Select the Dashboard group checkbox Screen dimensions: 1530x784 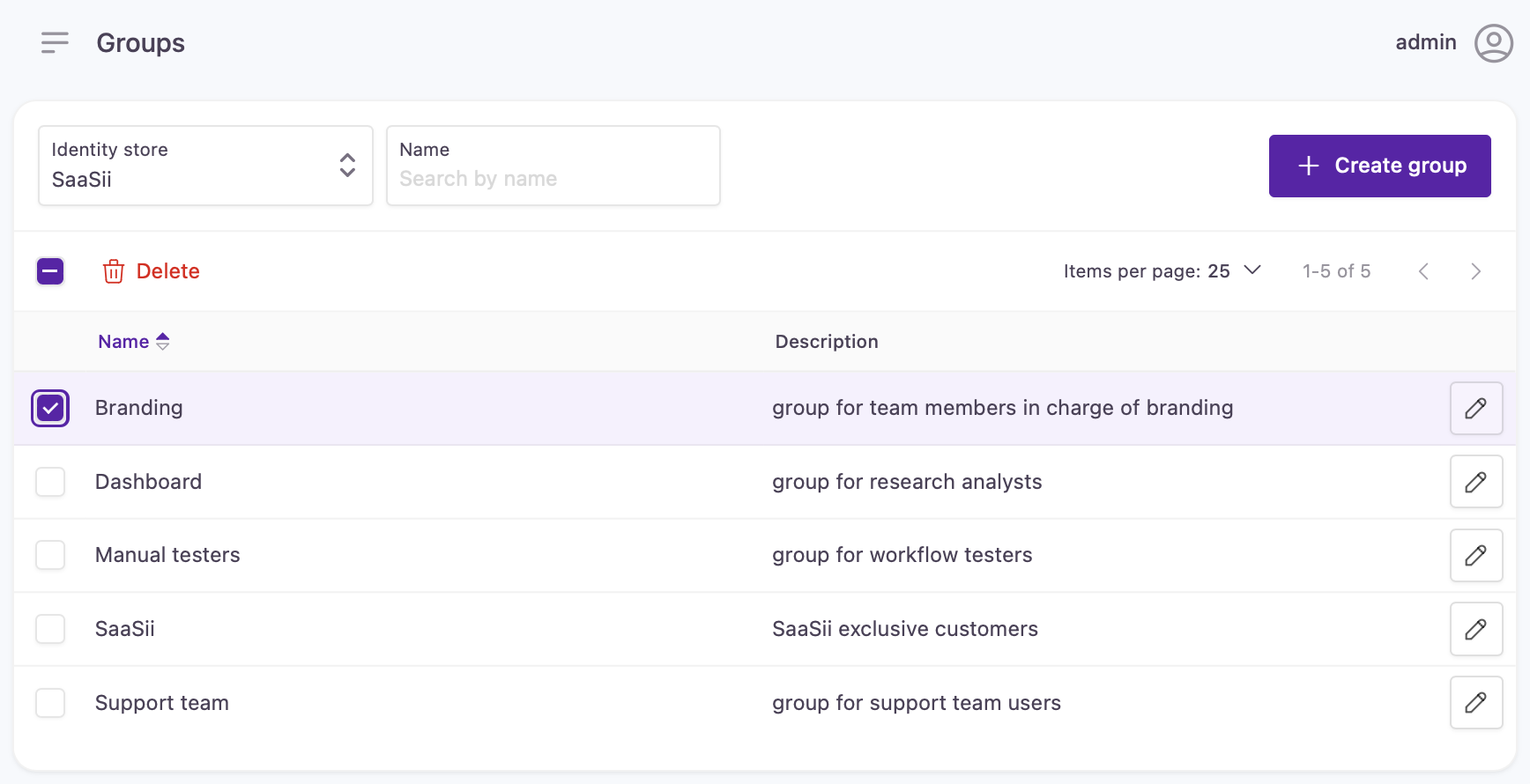click(50, 482)
